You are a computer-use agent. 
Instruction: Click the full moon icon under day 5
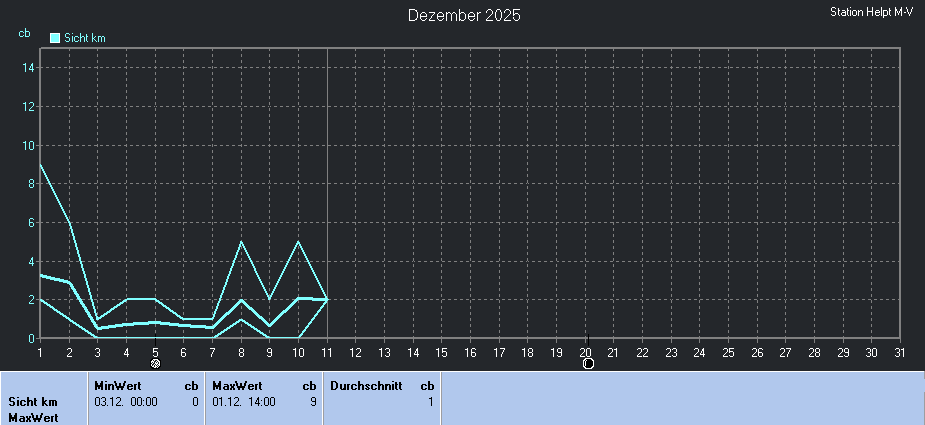pyautogui.click(x=155, y=364)
